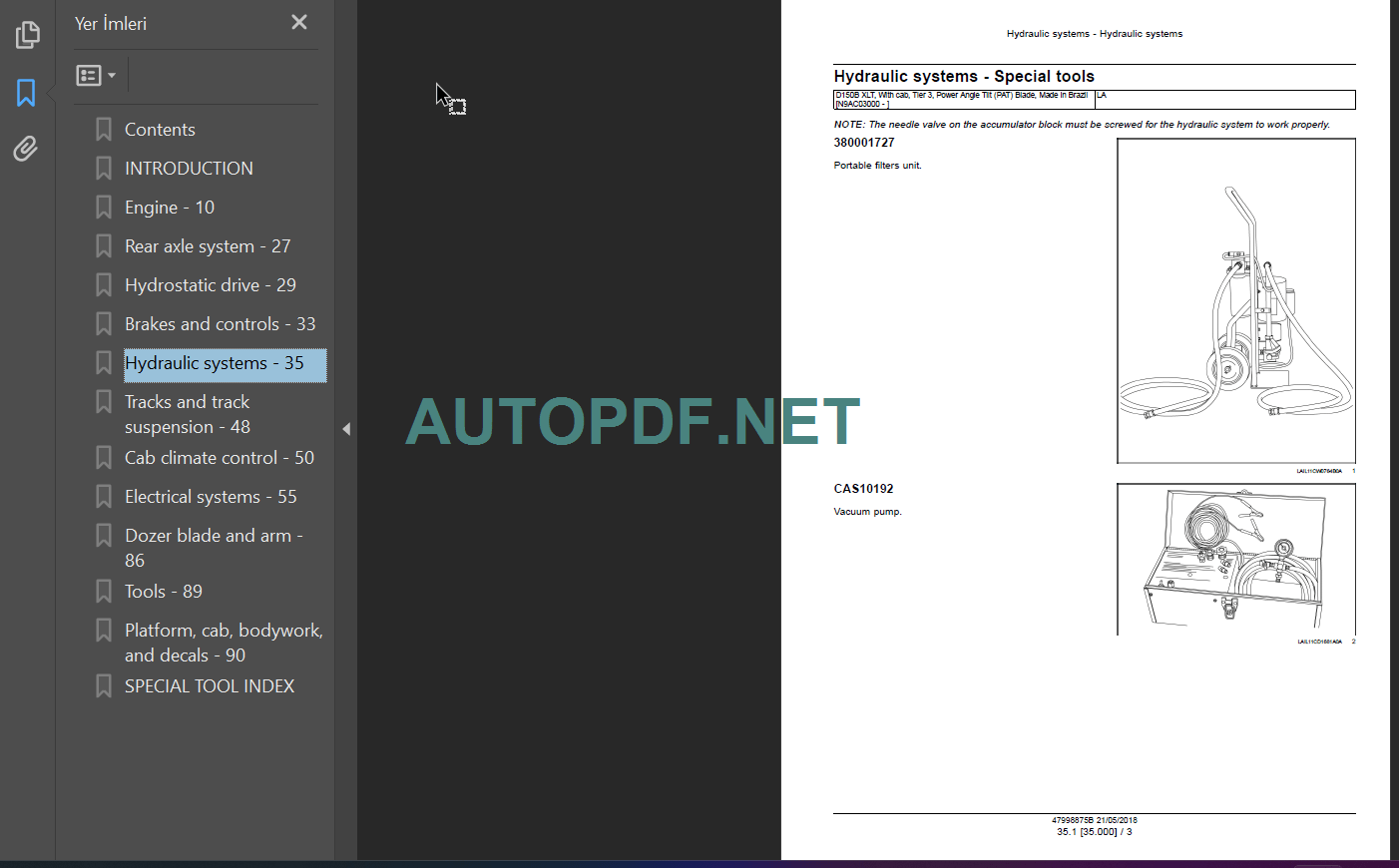
Task: Open the page thumbnails panel
Action: (28, 34)
